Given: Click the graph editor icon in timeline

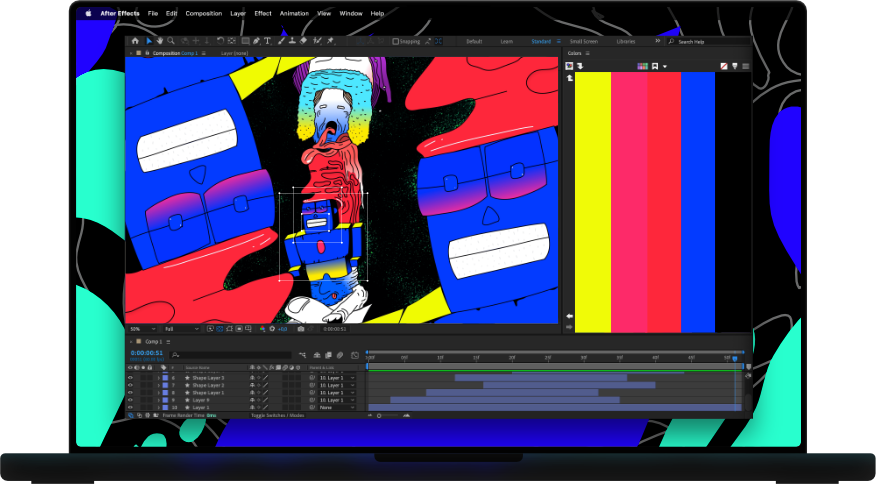Looking at the screenshot, I should (355, 355).
